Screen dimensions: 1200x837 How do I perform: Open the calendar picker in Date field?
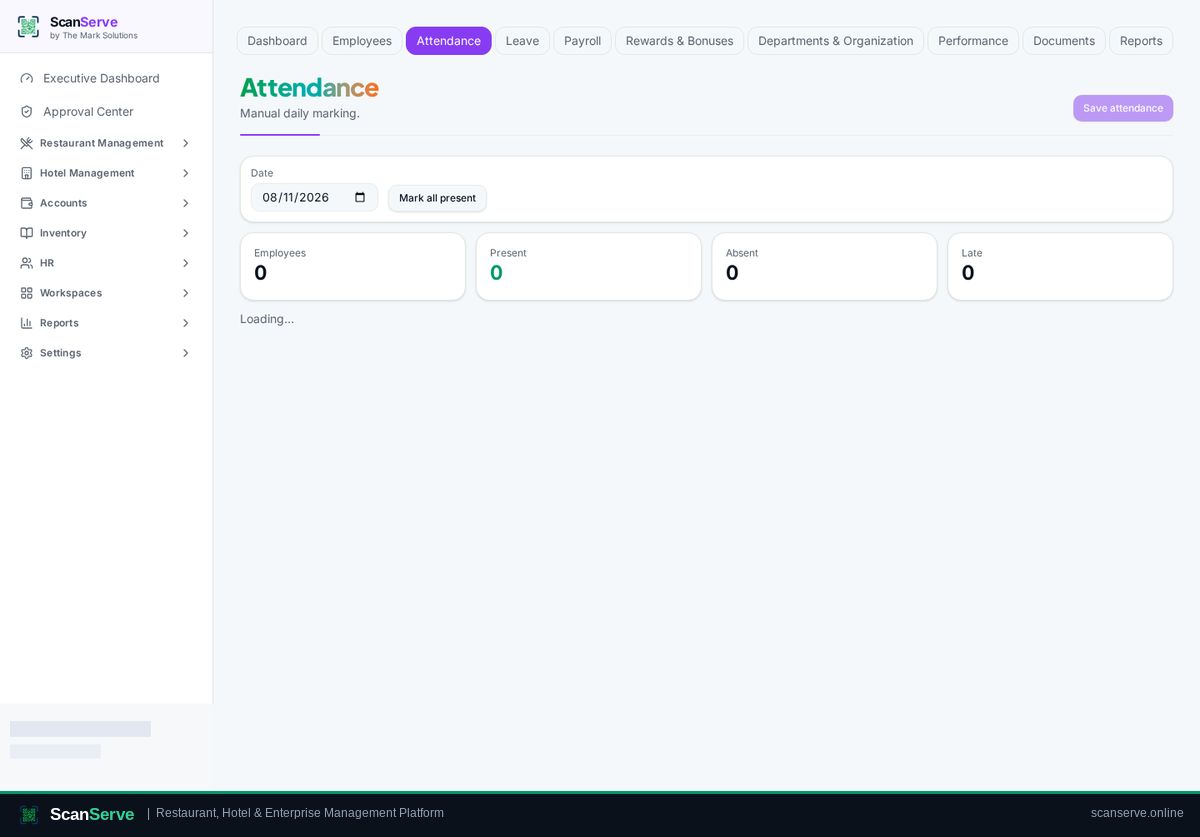pyautogui.click(x=360, y=197)
